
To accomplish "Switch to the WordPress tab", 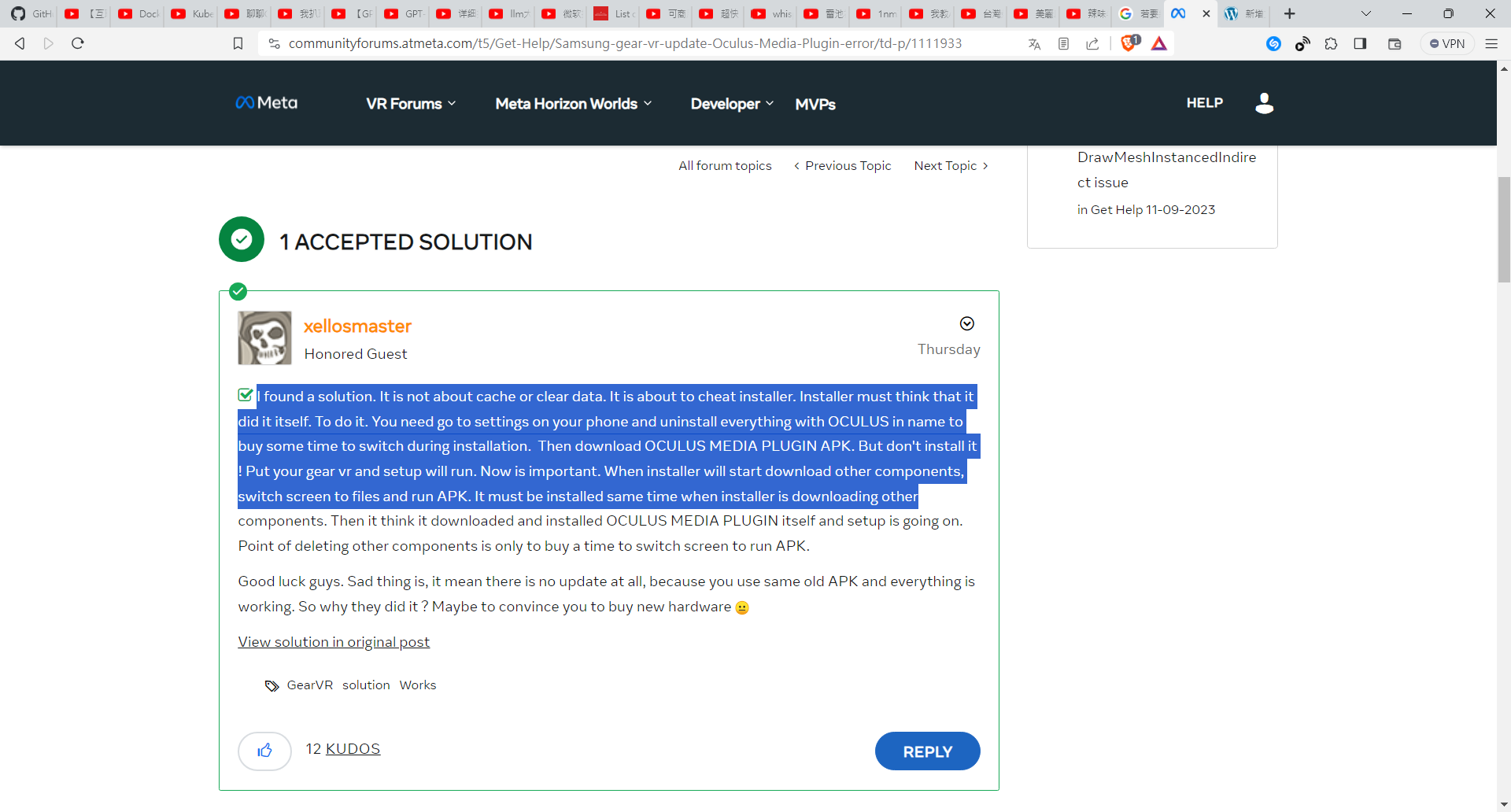I will 1243,13.
